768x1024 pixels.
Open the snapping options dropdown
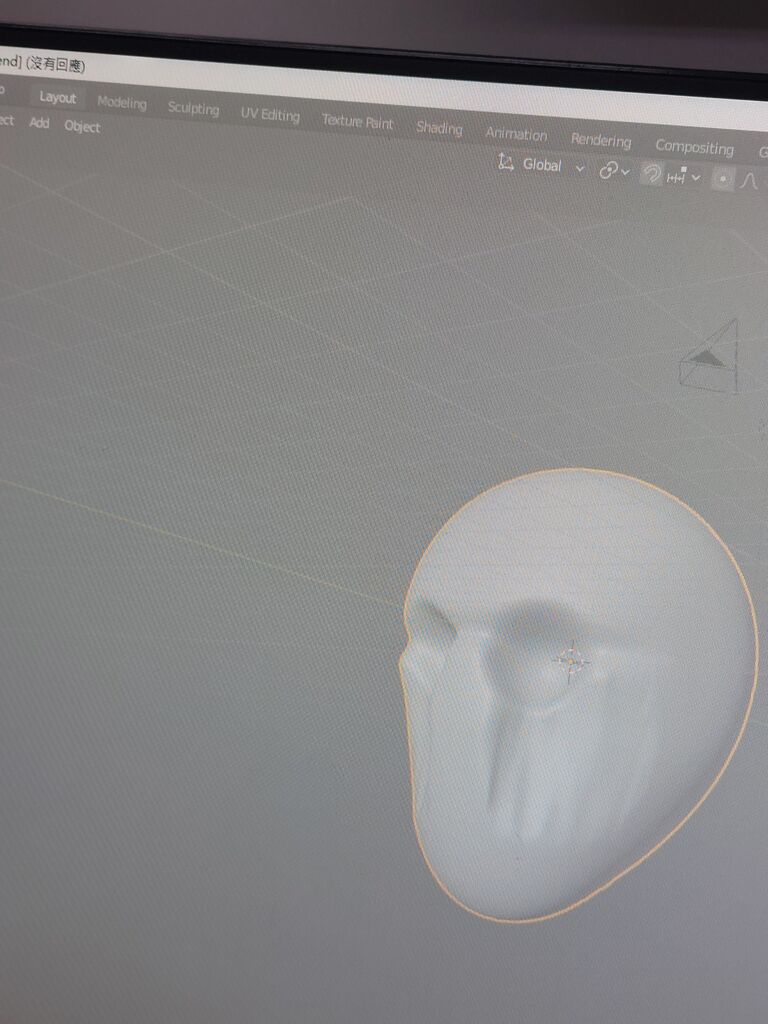(x=683, y=176)
